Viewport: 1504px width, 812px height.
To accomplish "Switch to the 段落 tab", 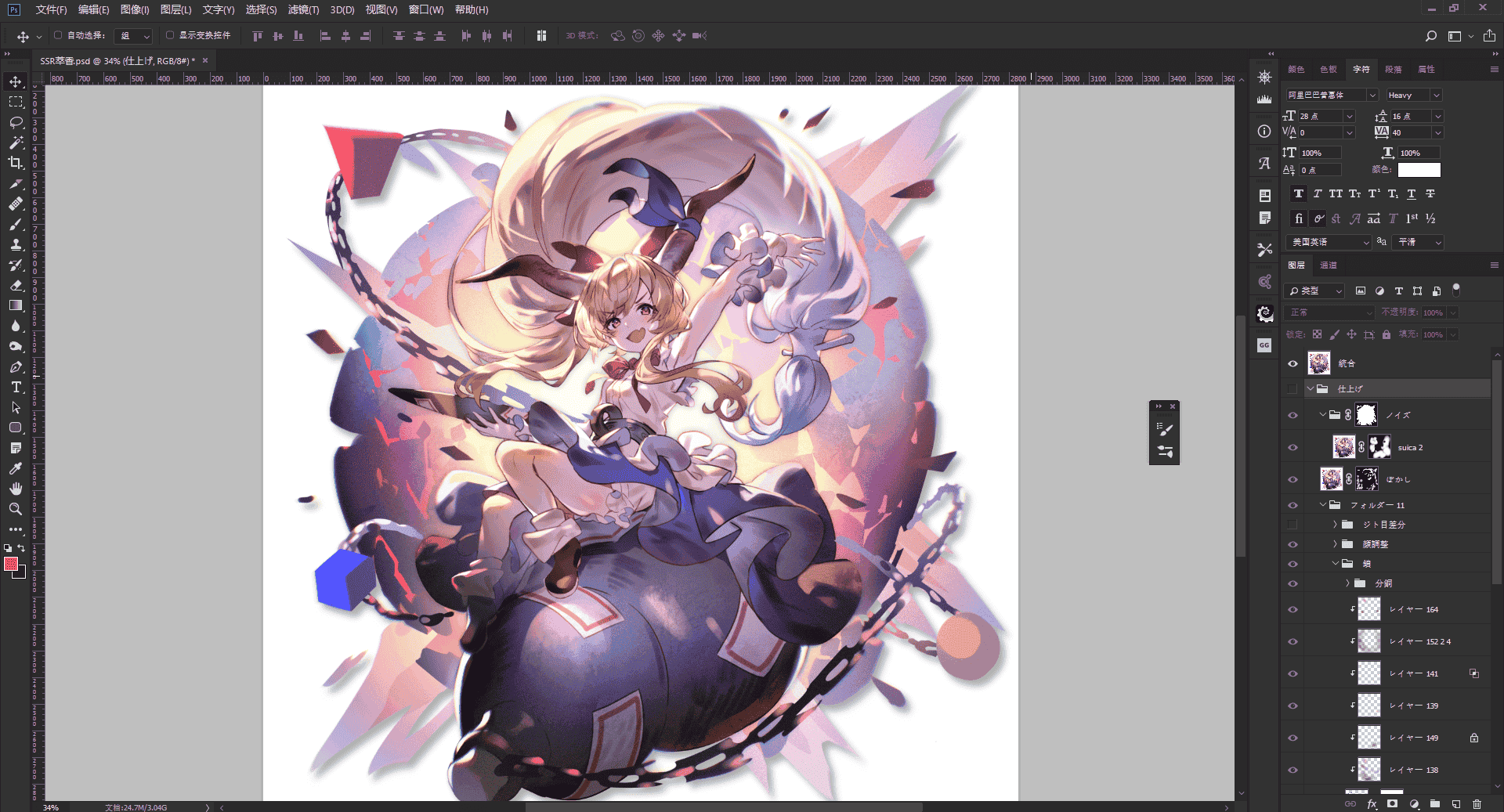I will (1394, 69).
